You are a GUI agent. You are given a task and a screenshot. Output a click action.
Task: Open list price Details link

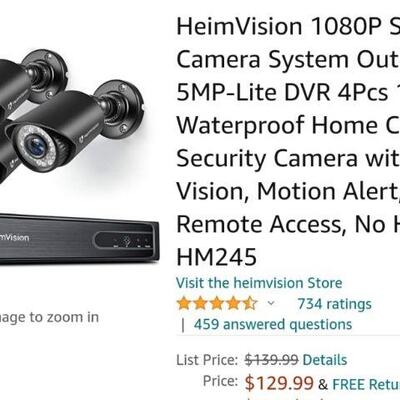coord(325,360)
